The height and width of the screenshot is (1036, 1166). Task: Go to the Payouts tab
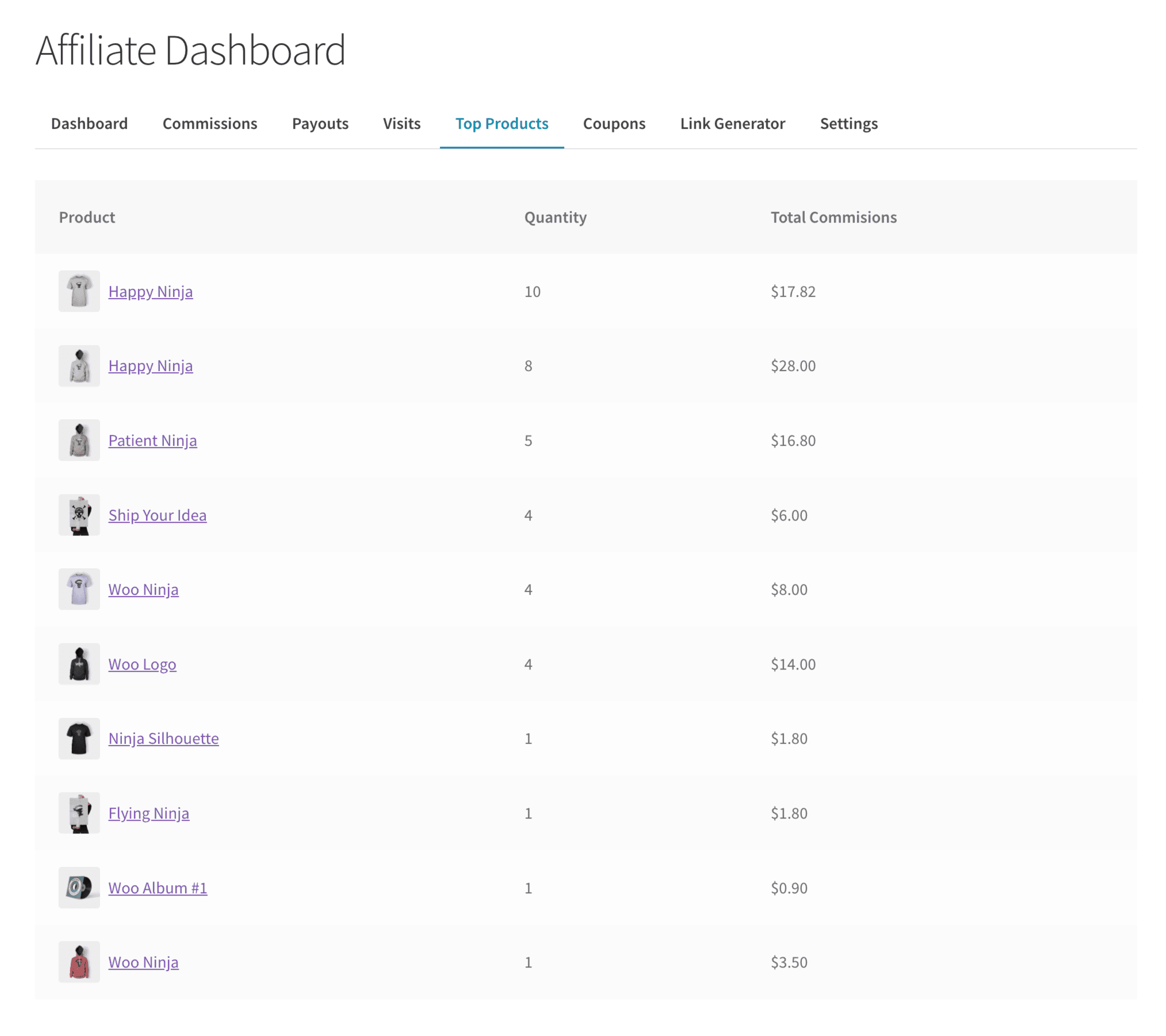(x=320, y=124)
